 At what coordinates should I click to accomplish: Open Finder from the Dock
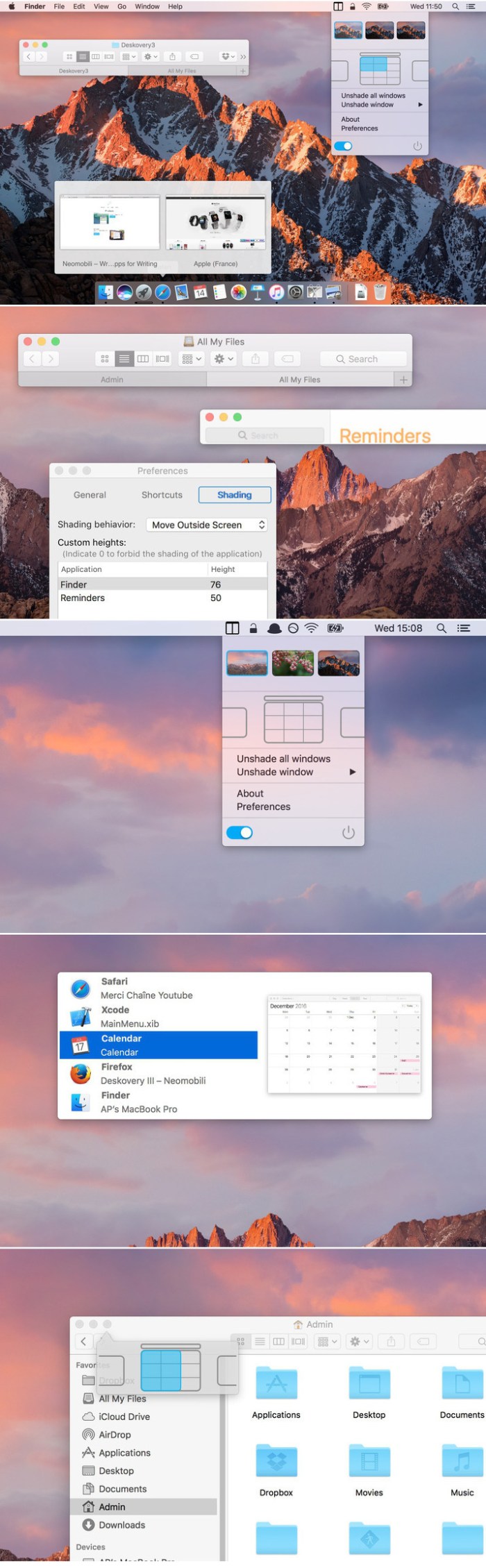coord(106,292)
